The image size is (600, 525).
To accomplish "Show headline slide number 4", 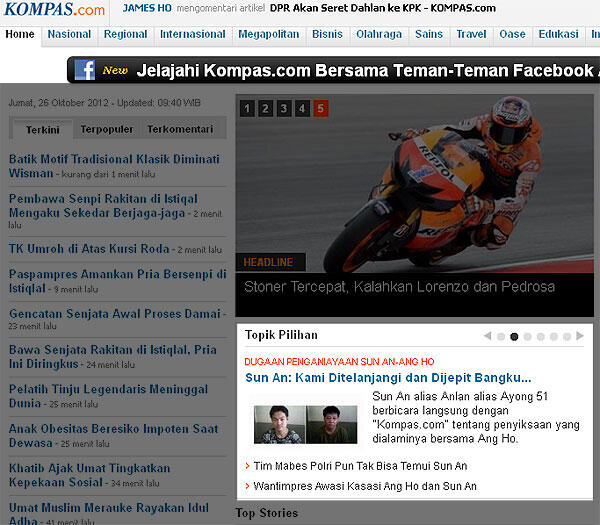I will tap(302, 109).
